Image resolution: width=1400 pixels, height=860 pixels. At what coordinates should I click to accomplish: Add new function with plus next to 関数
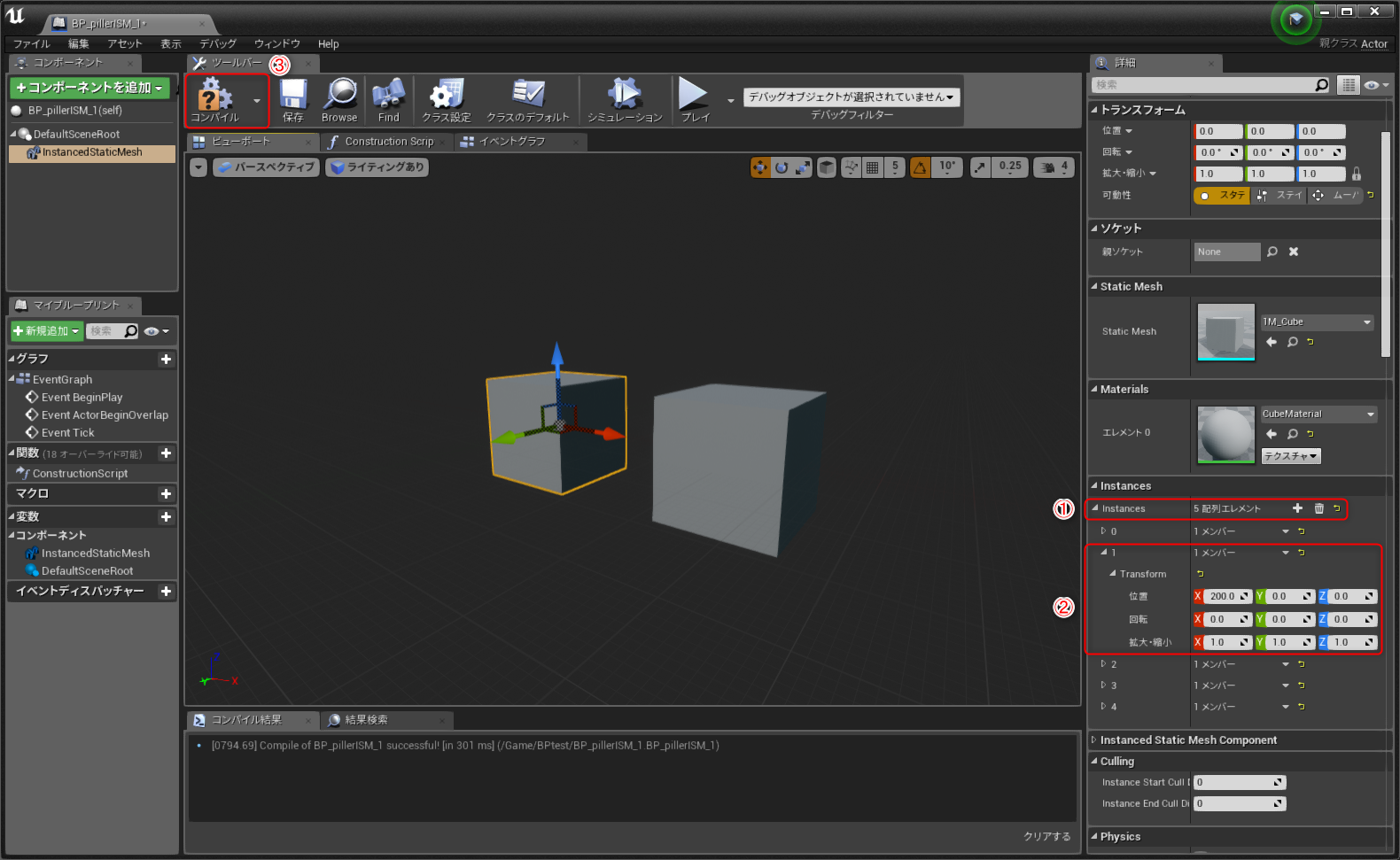click(166, 453)
